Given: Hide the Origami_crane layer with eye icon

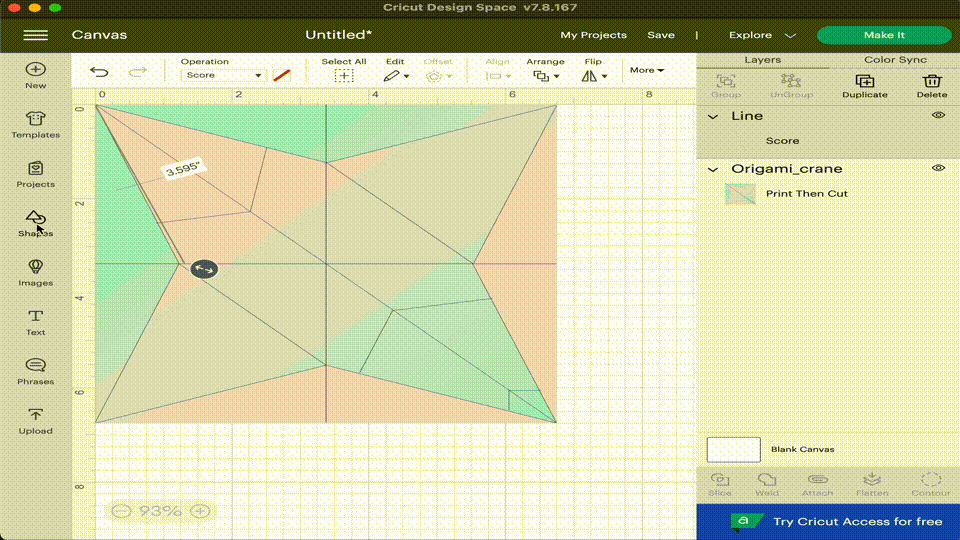Looking at the screenshot, I should coord(938,168).
